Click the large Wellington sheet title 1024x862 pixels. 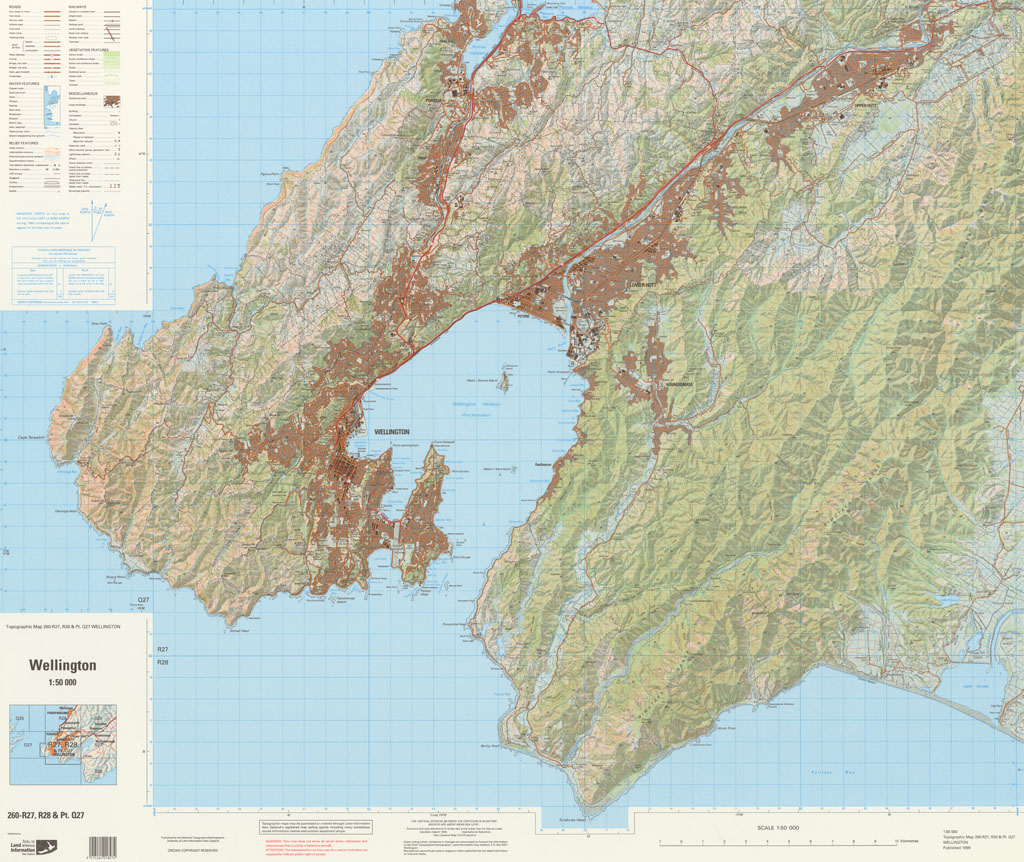click(x=62, y=665)
